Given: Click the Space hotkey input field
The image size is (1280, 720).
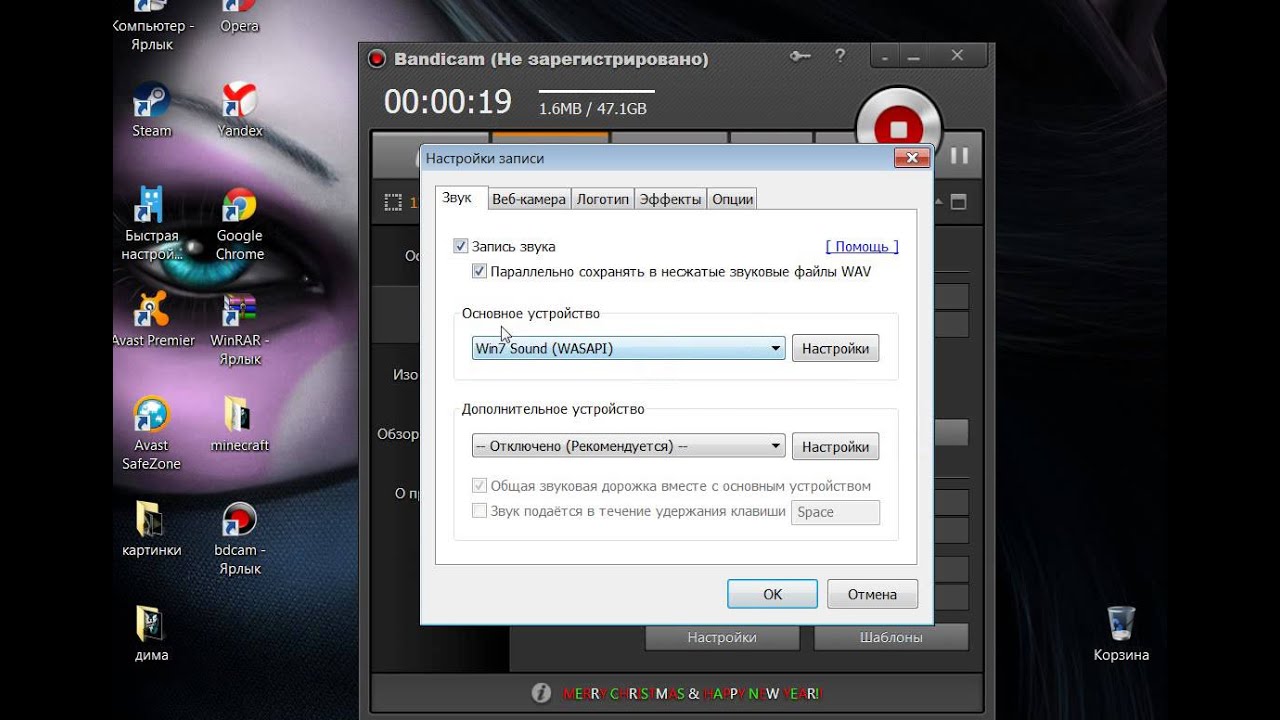Looking at the screenshot, I should tap(835, 512).
